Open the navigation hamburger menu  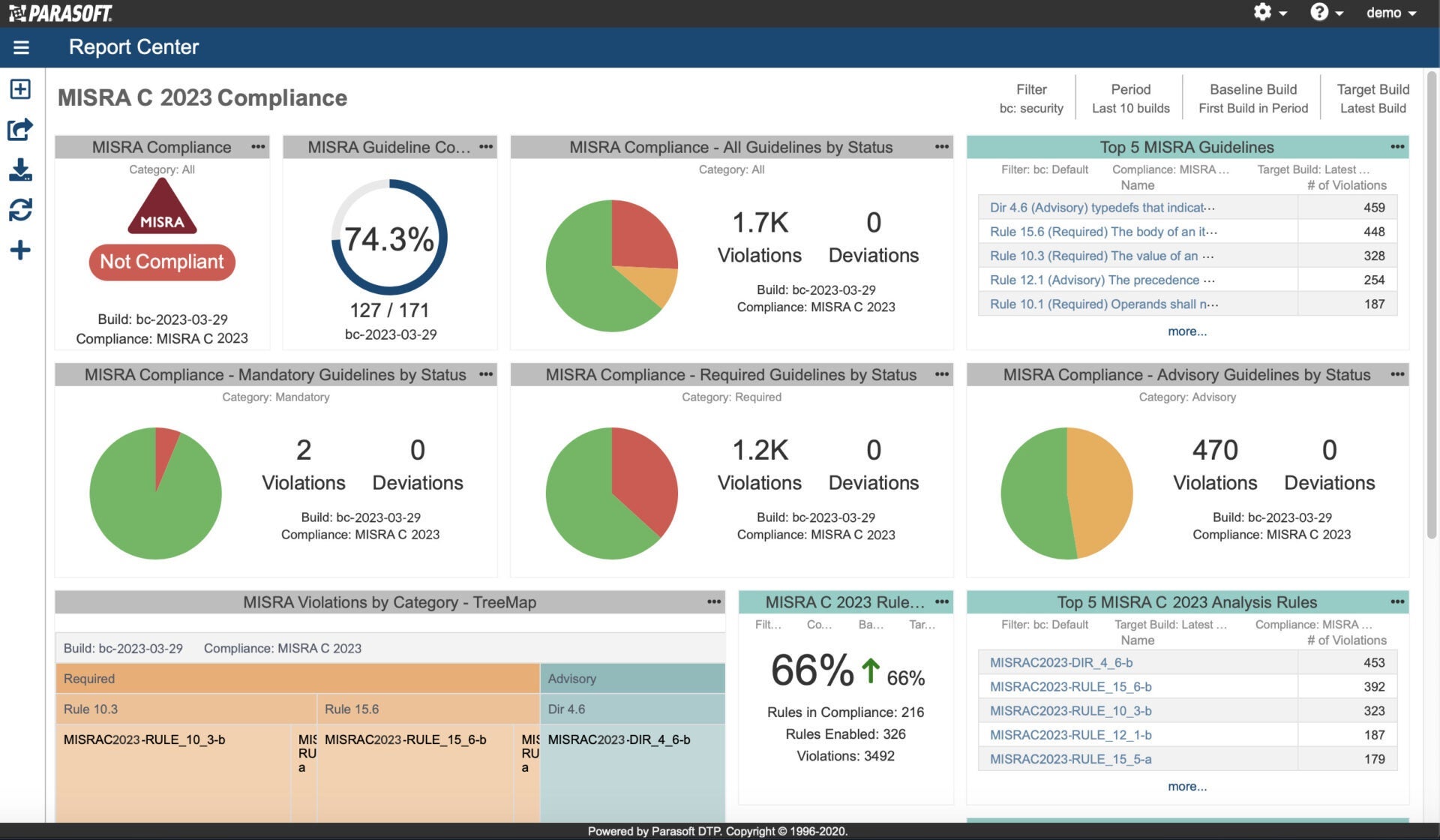pyautogui.click(x=22, y=46)
